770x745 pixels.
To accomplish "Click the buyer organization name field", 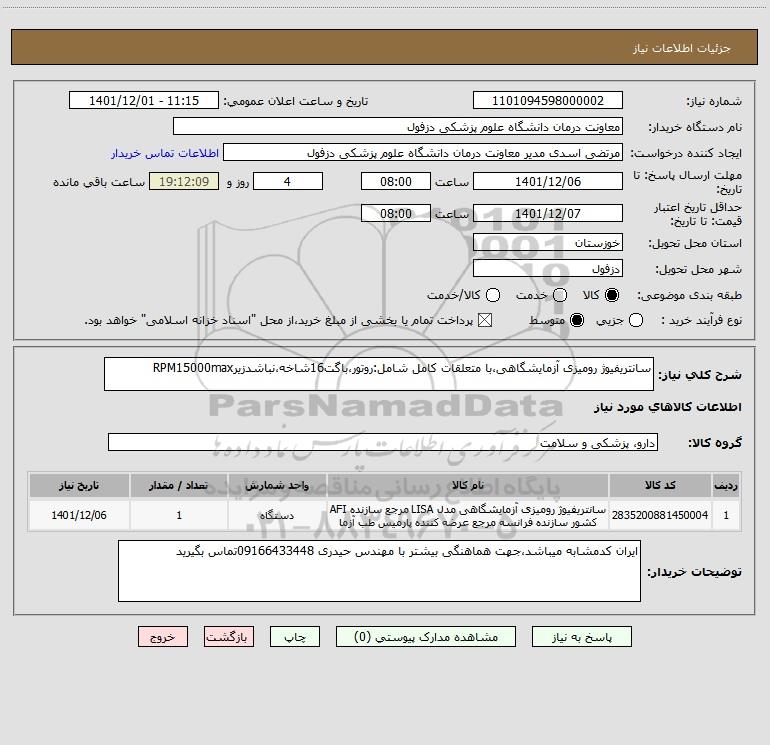I will 398,127.
